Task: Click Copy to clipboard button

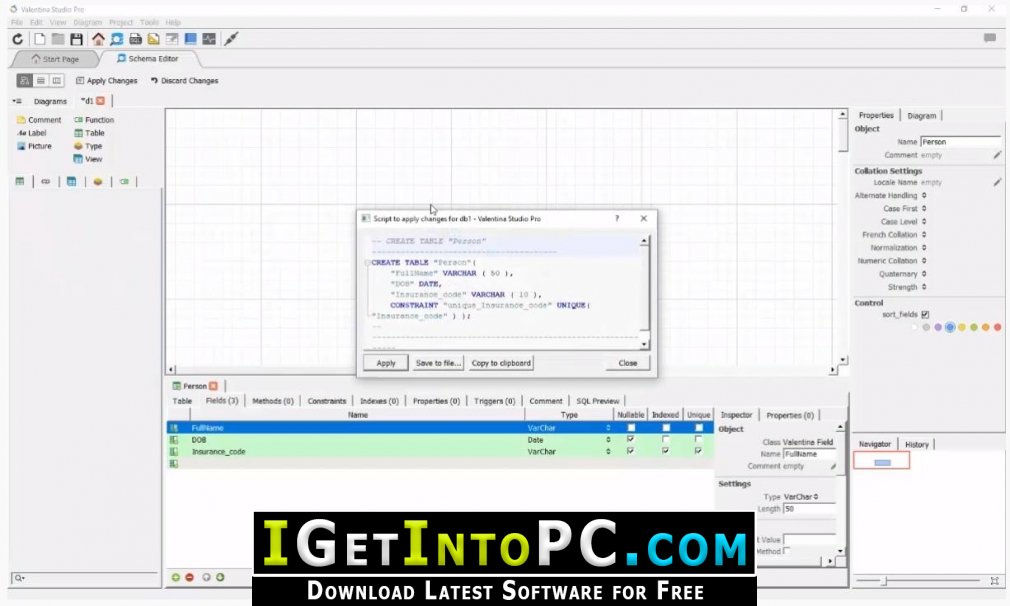Action: pos(501,363)
